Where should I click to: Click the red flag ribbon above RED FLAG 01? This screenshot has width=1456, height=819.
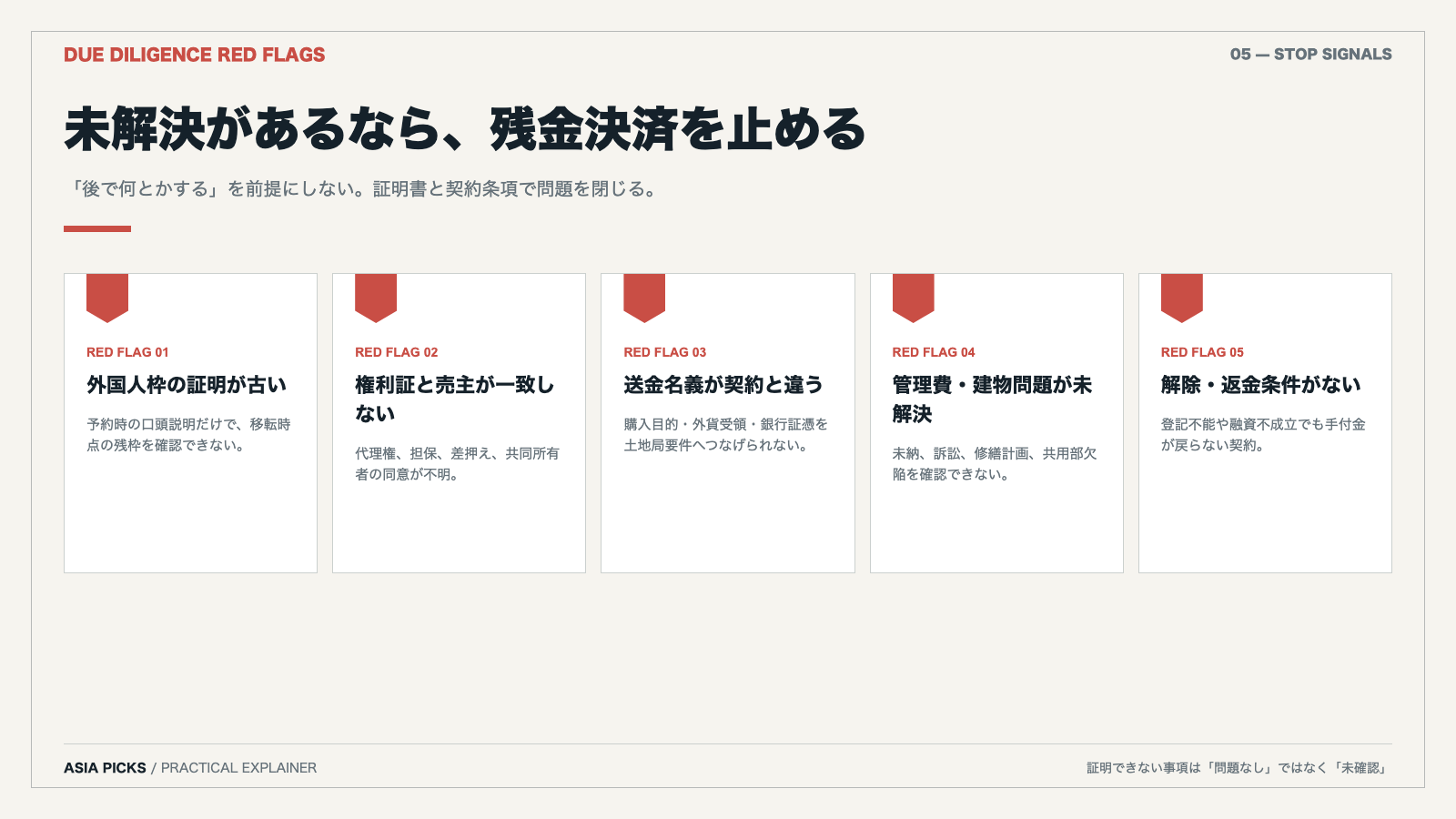pos(107,298)
